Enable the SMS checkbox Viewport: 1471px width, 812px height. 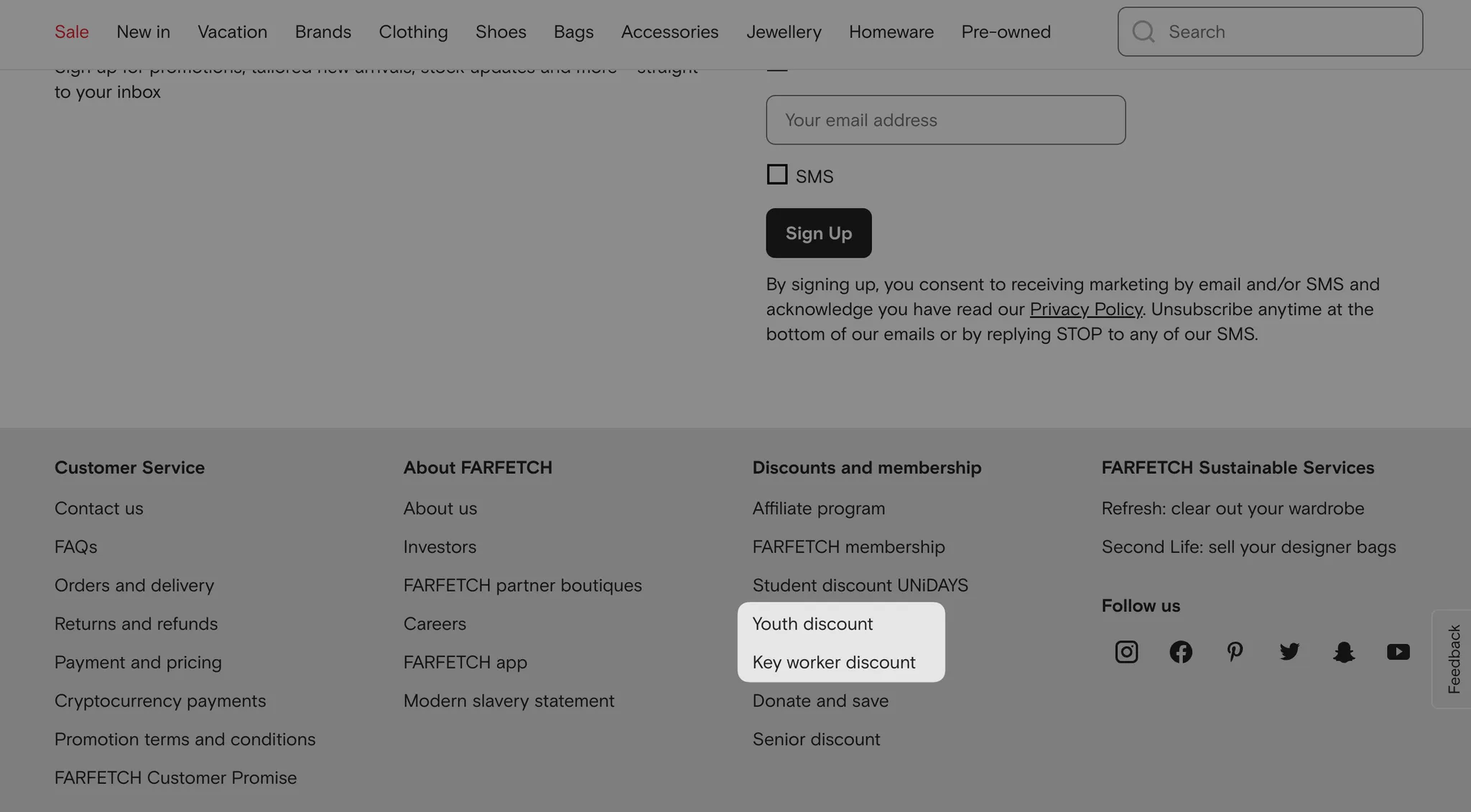pyautogui.click(x=777, y=174)
